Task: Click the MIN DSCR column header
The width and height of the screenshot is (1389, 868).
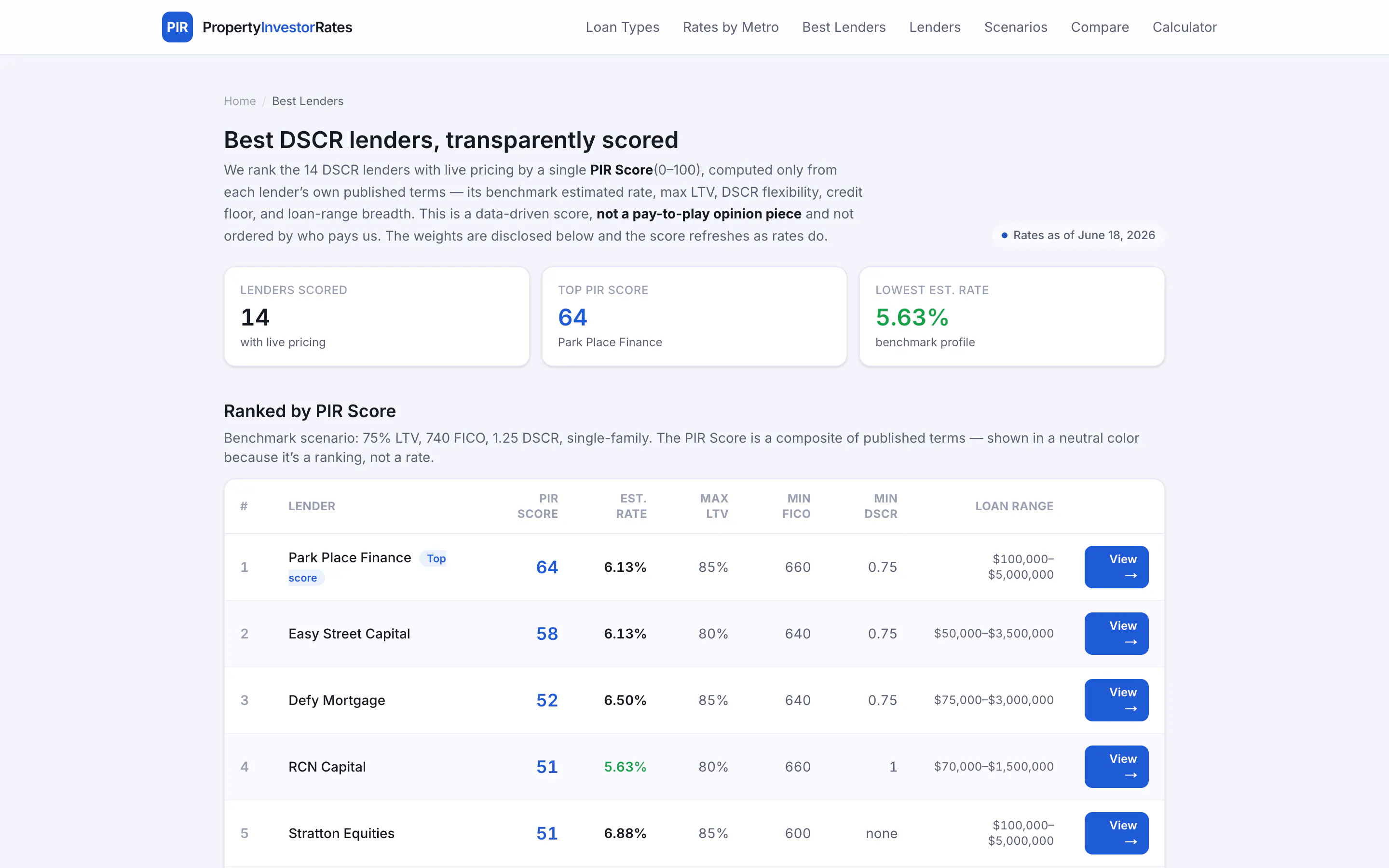Action: click(x=881, y=506)
